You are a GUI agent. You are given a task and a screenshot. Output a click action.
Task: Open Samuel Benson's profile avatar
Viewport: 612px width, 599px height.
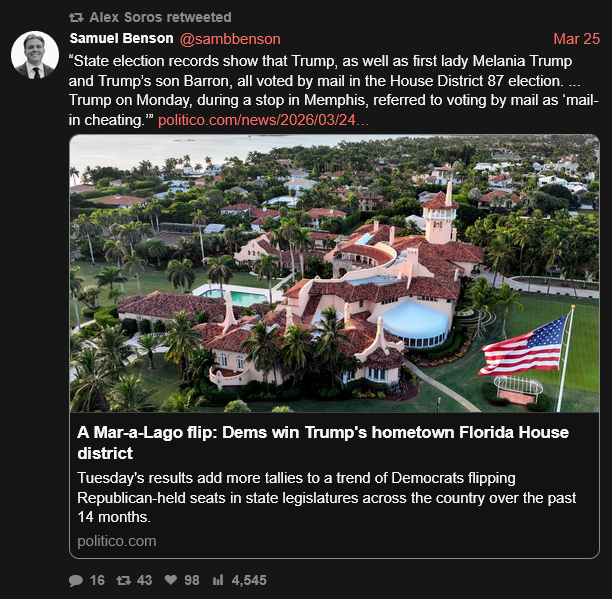[34, 55]
